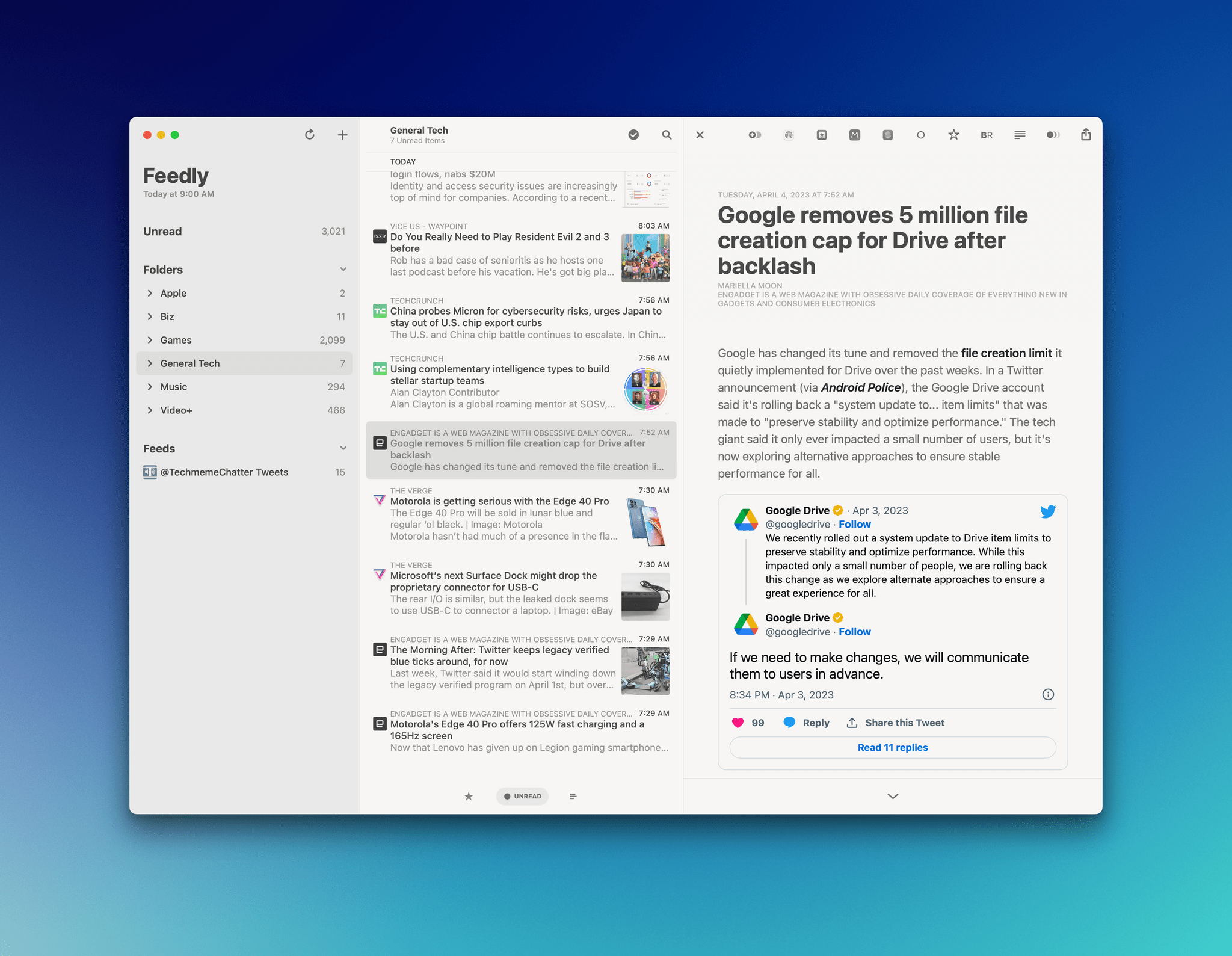Click the M app icon in the article toolbar
This screenshot has width=1232, height=956.
pos(854,135)
